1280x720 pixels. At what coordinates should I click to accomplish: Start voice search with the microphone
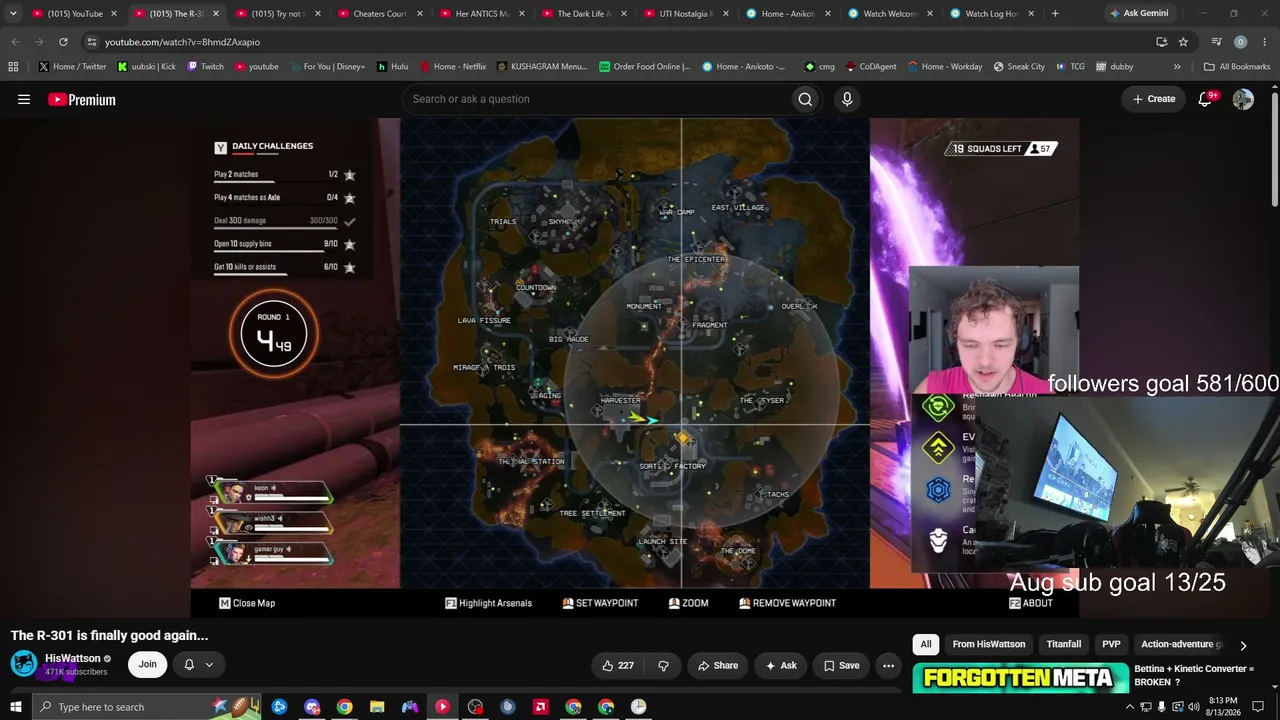click(847, 99)
